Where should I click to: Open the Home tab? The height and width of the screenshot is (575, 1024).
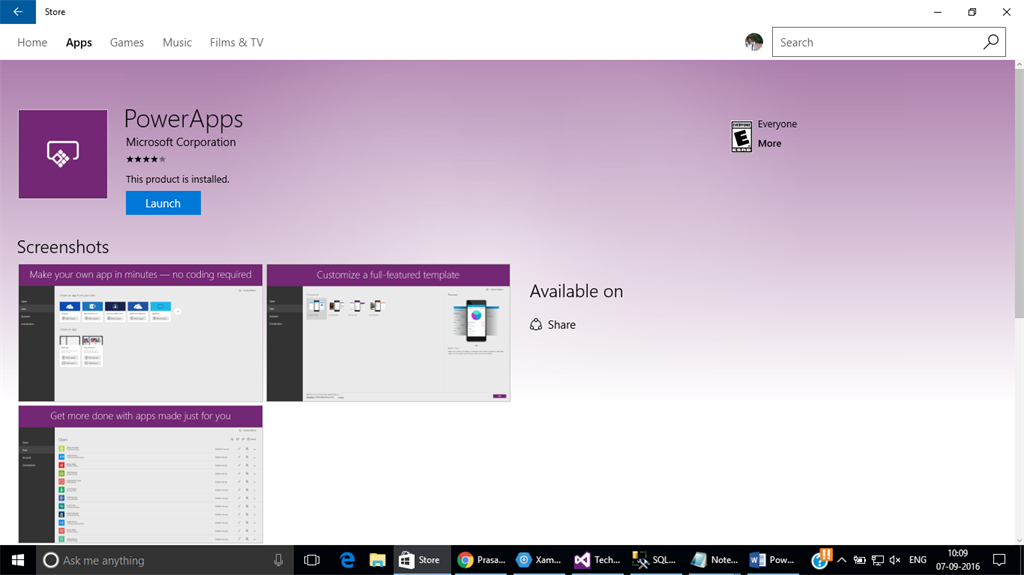click(32, 42)
